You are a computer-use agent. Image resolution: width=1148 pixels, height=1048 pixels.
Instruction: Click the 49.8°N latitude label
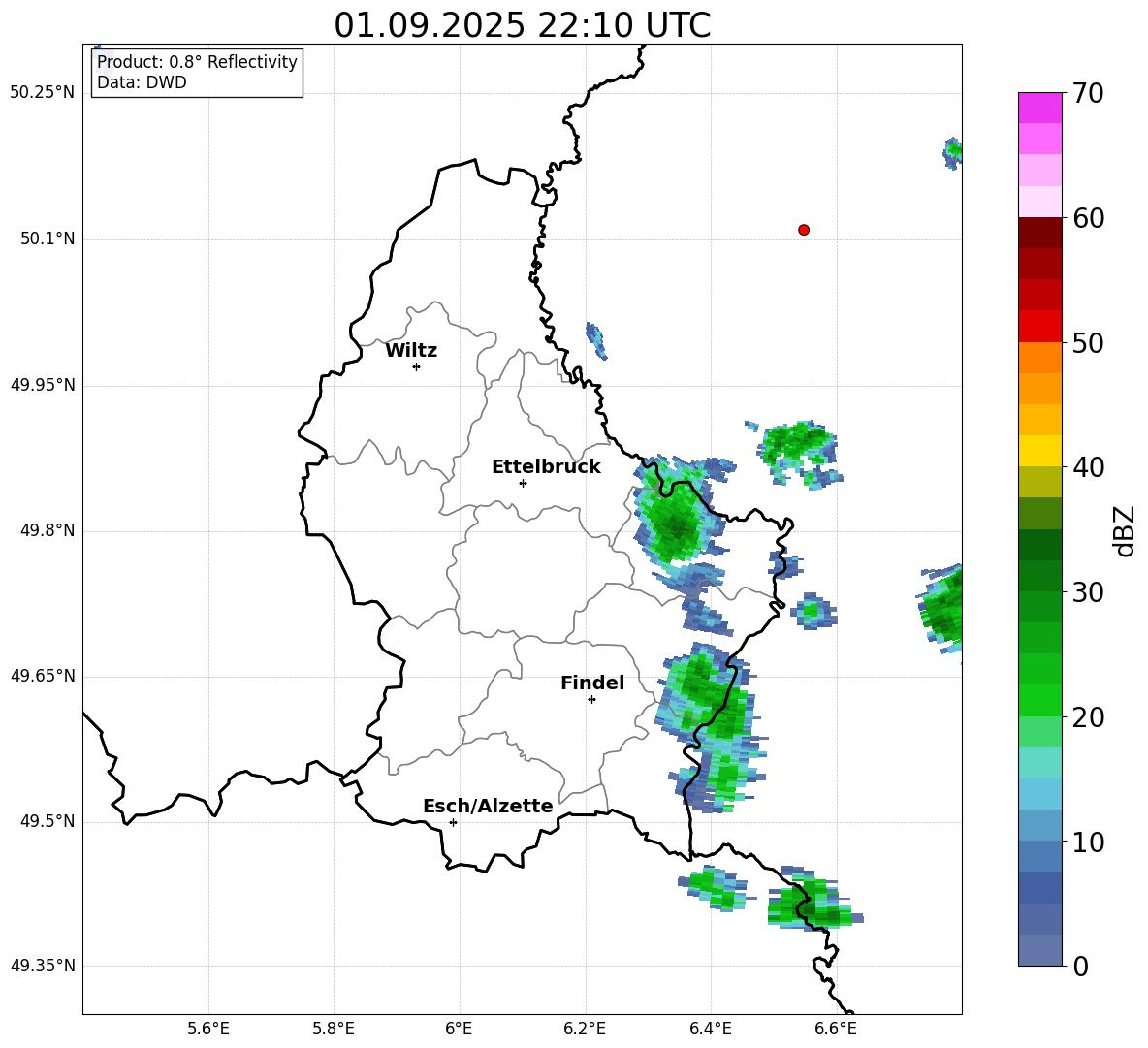[x=48, y=530]
